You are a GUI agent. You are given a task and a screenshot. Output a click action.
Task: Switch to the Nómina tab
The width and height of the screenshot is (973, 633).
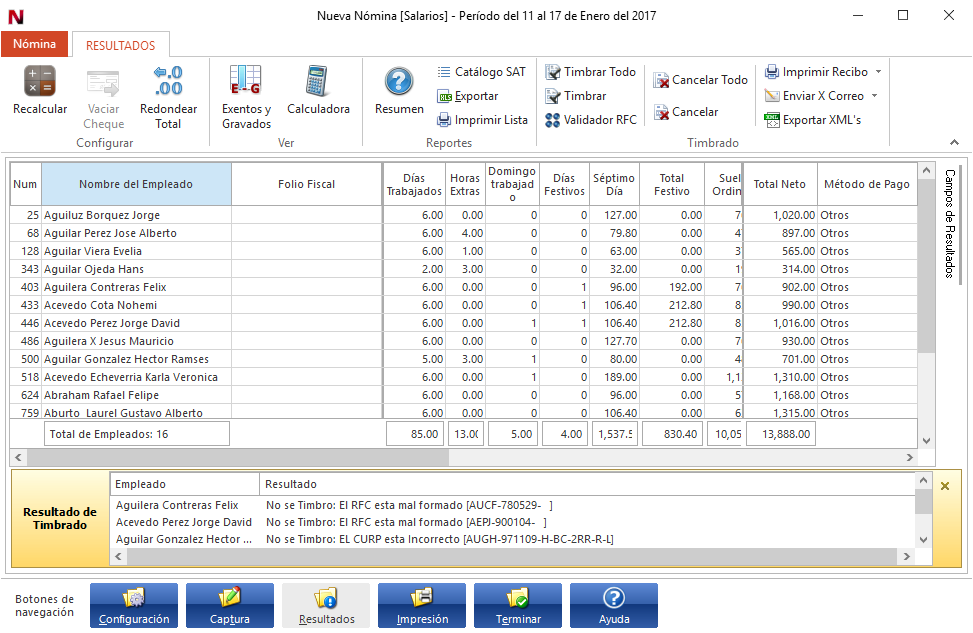[34, 44]
